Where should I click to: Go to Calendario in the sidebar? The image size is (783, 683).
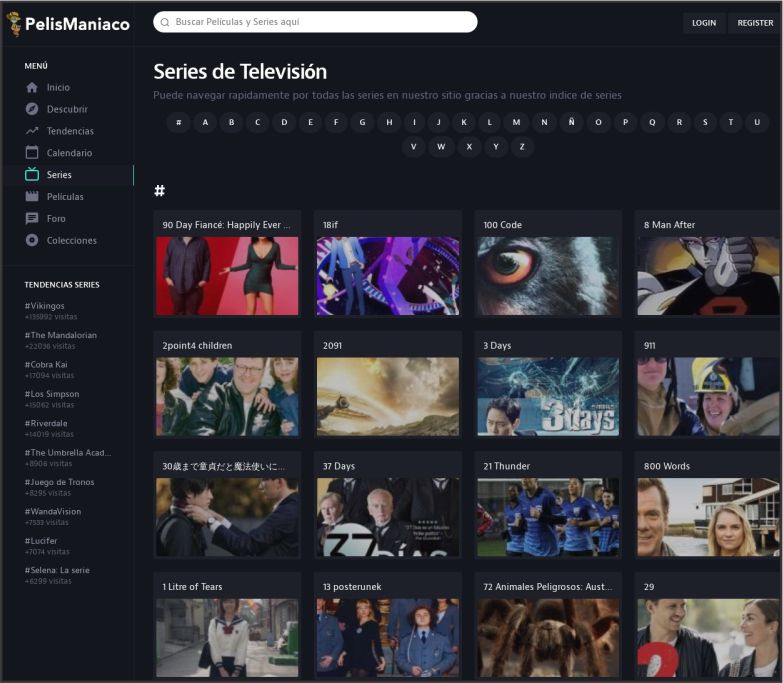pyautogui.click(x=69, y=153)
